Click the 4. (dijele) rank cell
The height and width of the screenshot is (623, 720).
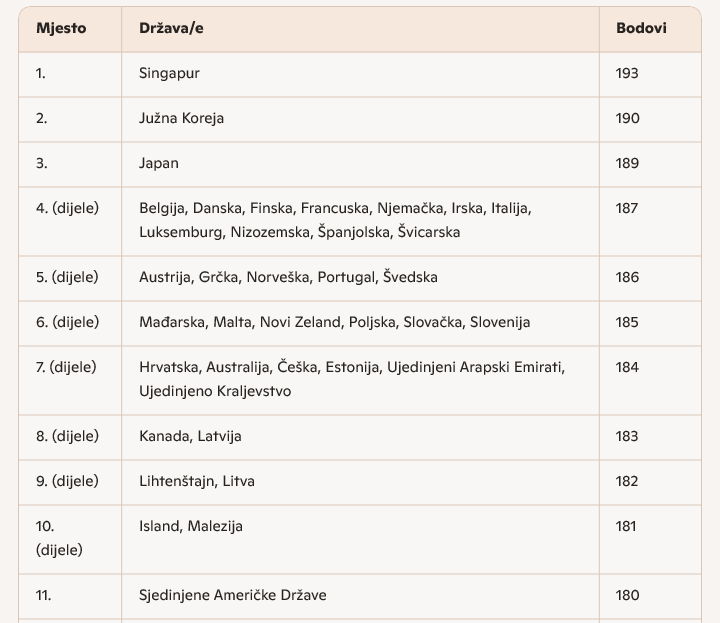[68, 208]
